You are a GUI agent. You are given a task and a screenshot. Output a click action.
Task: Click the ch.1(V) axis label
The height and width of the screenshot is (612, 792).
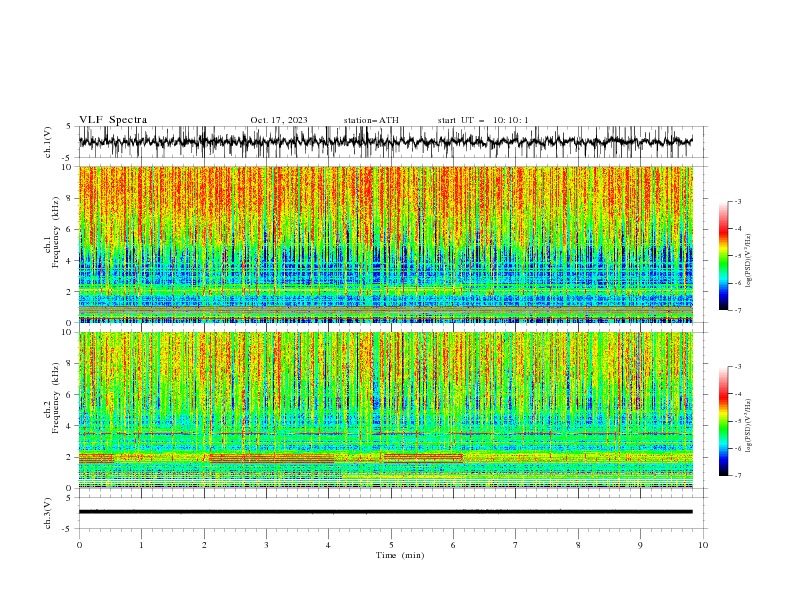point(48,142)
